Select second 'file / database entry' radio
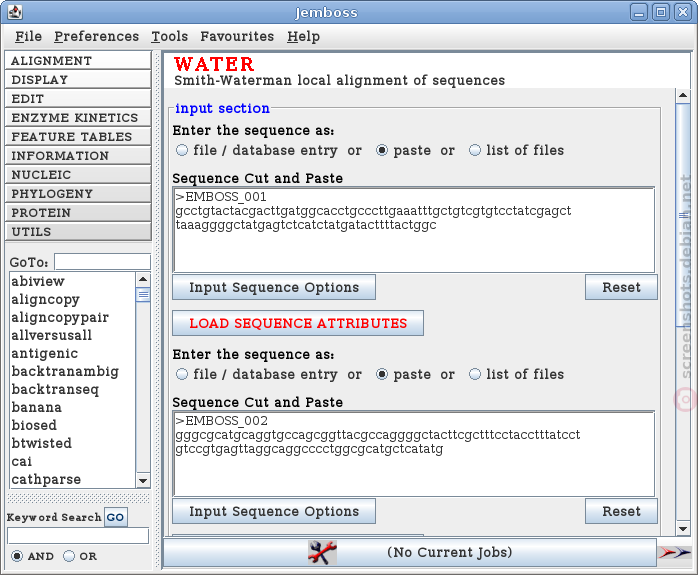Screen dimensions: 698x575 (182, 374)
